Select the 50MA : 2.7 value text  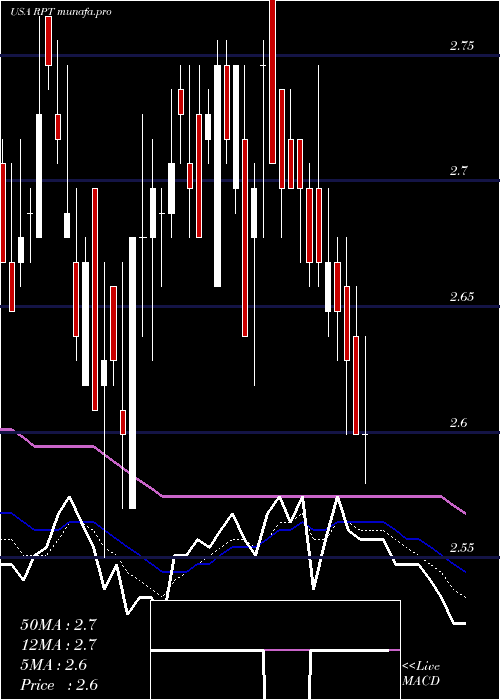(58, 625)
